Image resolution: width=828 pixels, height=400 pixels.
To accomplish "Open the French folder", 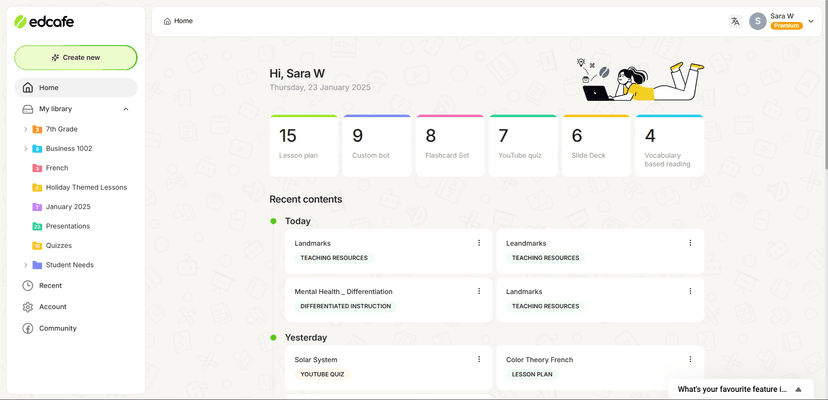I will [57, 168].
